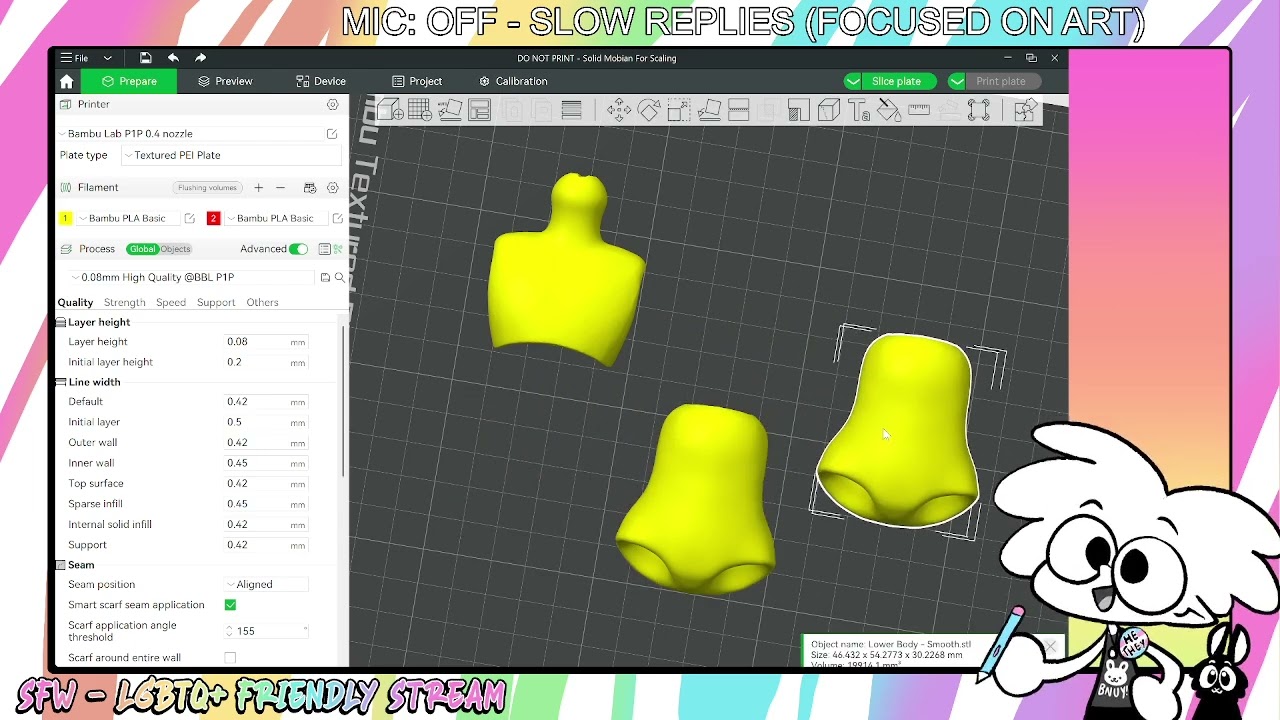Open the Plate type dropdown
The image size is (1280, 720).
(x=230, y=155)
